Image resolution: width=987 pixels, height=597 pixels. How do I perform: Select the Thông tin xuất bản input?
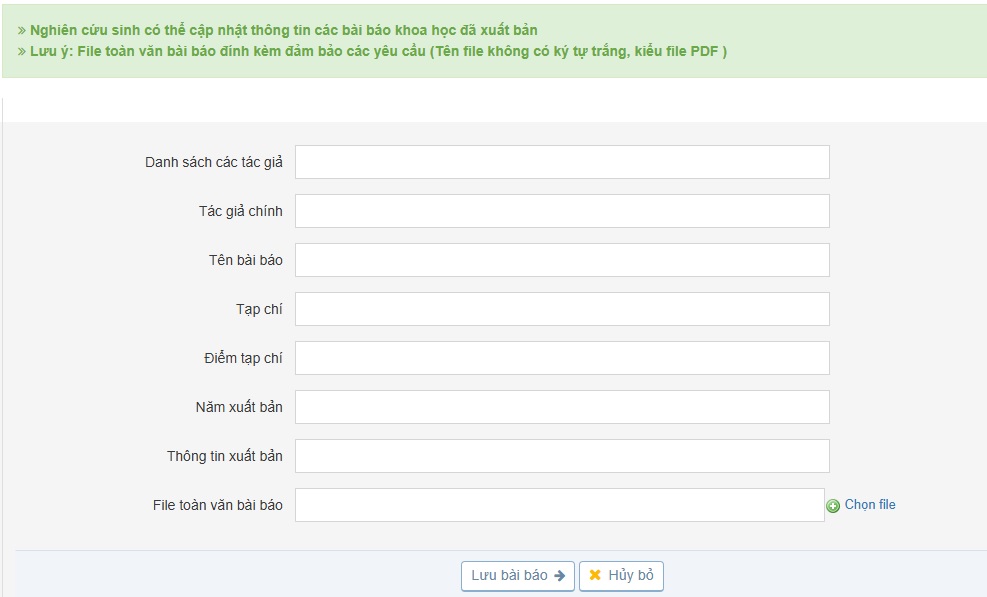tap(562, 456)
